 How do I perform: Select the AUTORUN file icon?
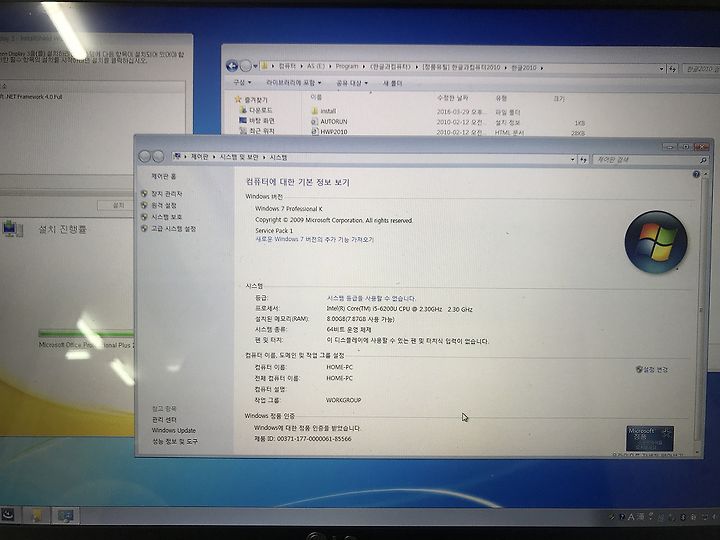(315, 121)
